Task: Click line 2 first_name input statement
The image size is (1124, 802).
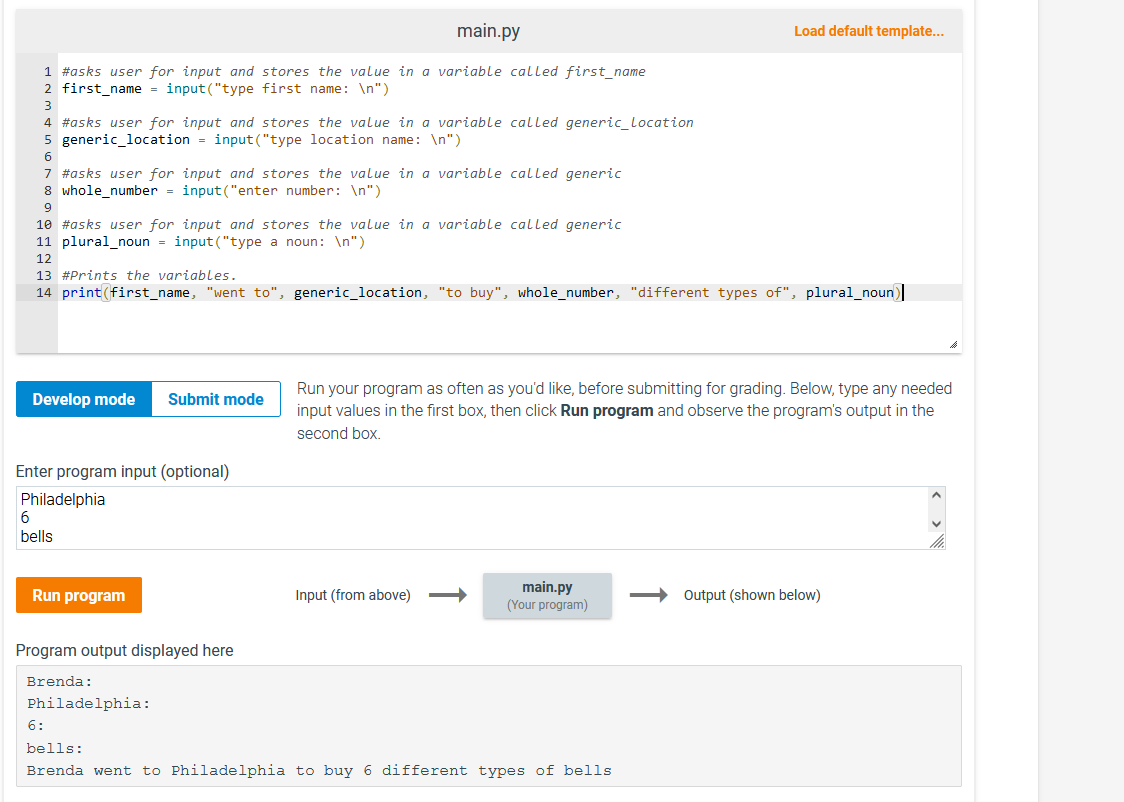Action: point(226,89)
